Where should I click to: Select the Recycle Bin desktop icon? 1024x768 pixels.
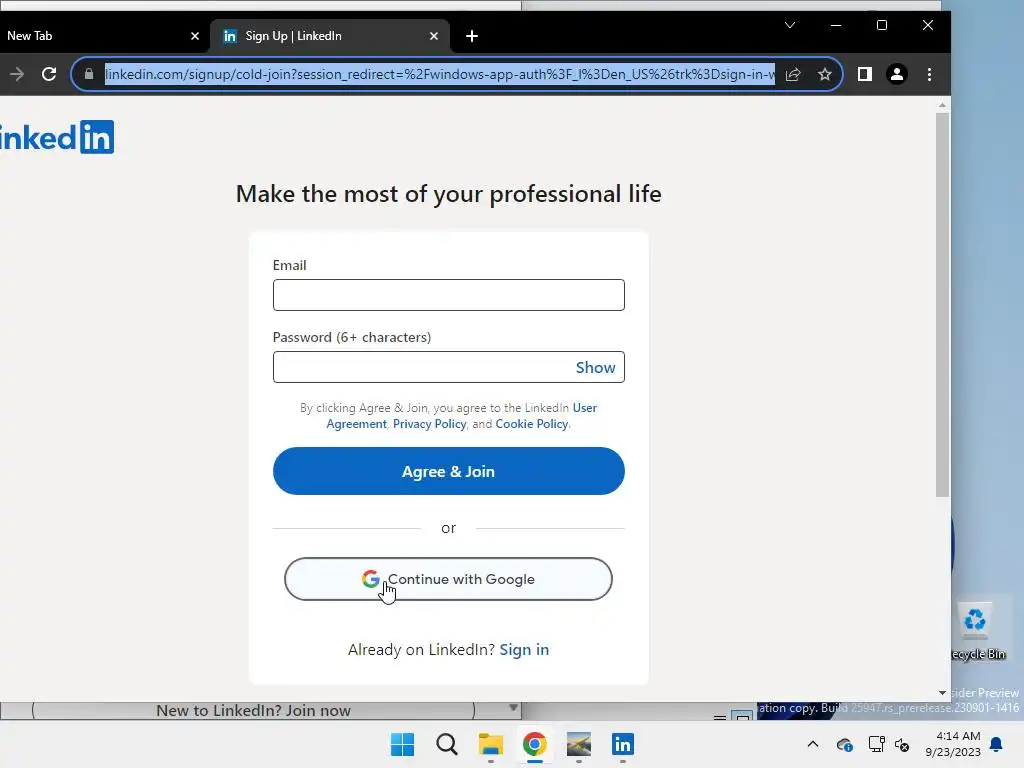click(978, 631)
